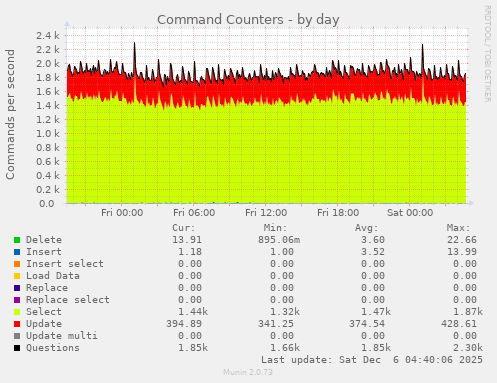Click the Avg: column header
497x383 pixels.
click(367, 228)
